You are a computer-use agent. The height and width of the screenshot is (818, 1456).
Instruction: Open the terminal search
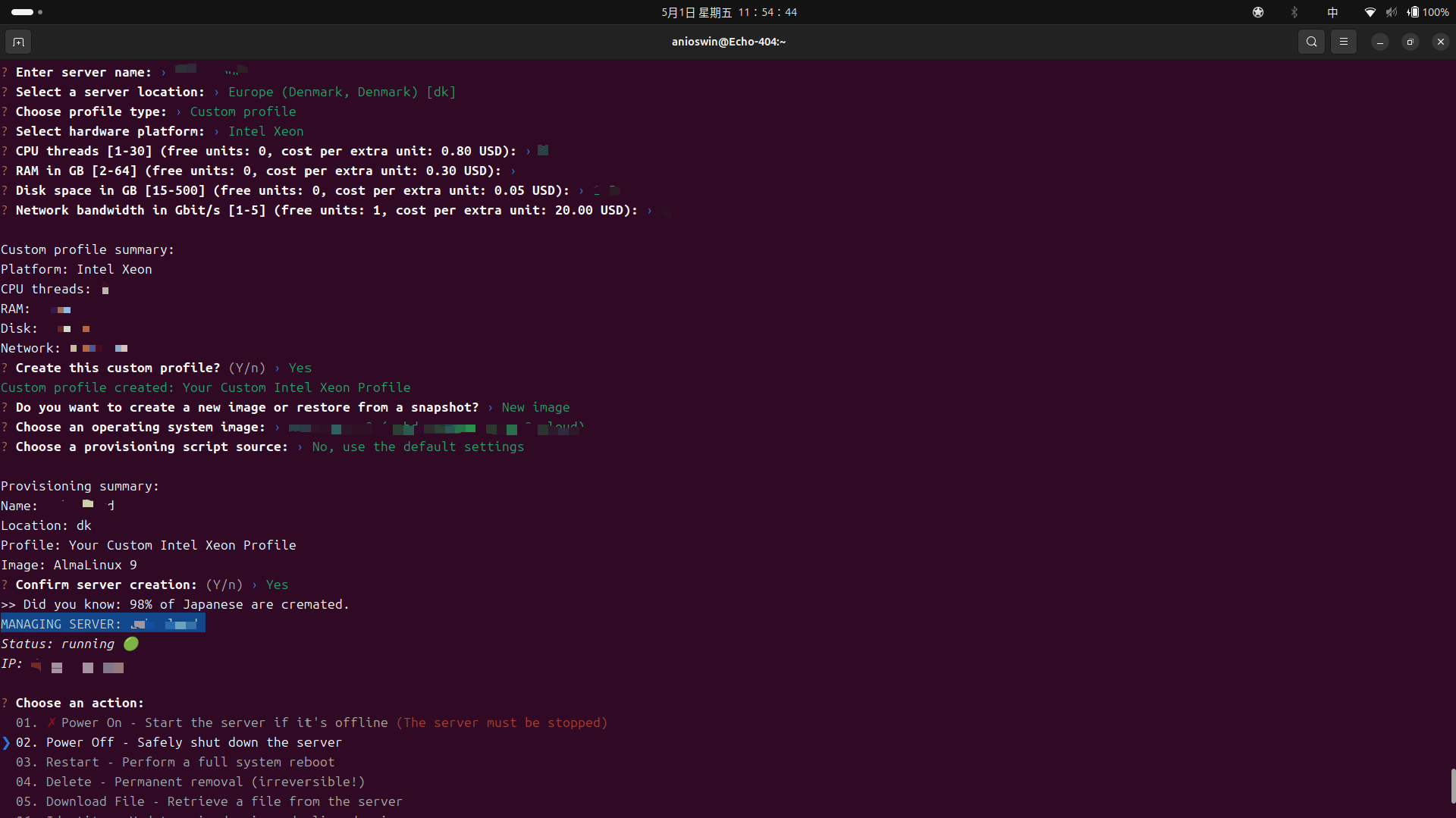click(1311, 42)
